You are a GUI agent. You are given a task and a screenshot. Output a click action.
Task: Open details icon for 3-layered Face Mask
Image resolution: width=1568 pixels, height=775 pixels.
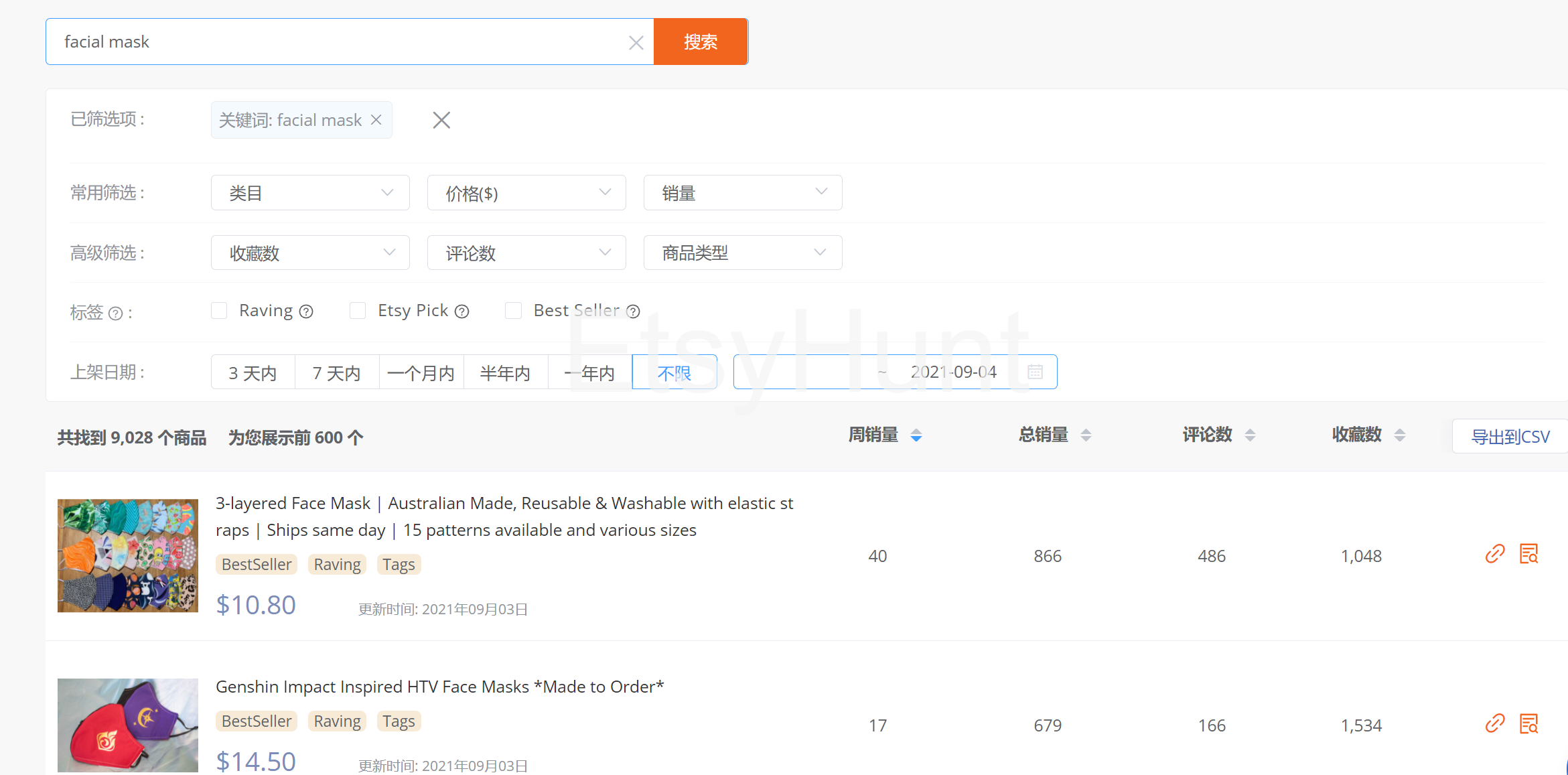tap(1528, 554)
